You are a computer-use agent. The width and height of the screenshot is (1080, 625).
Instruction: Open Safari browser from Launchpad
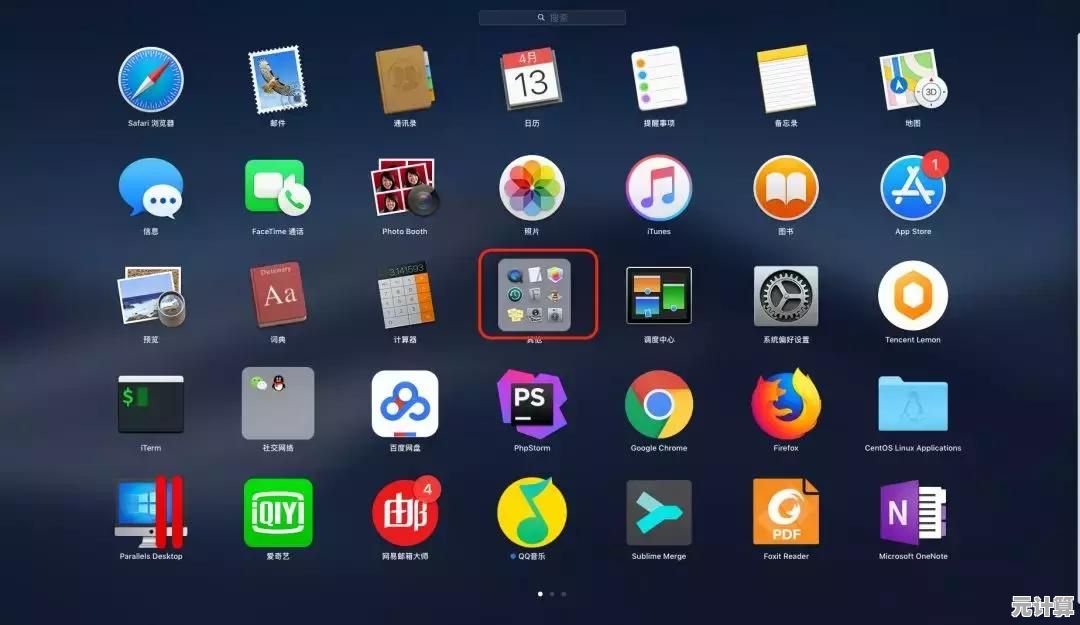click(150, 79)
